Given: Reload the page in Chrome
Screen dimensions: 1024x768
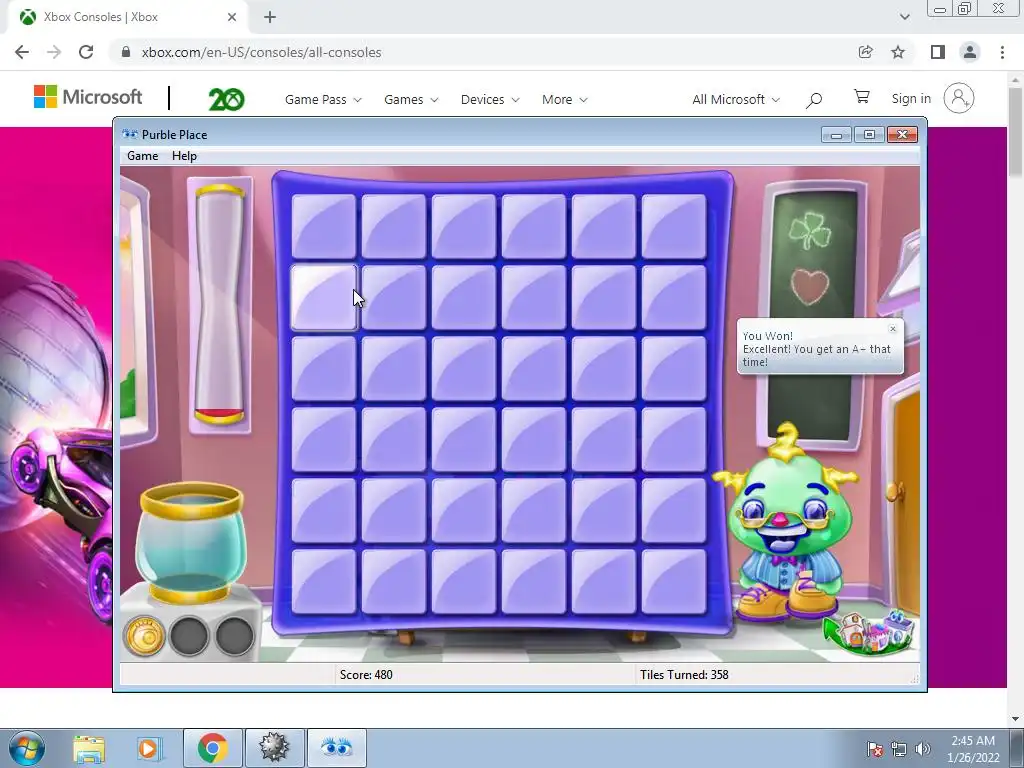Looking at the screenshot, I should 86,52.
